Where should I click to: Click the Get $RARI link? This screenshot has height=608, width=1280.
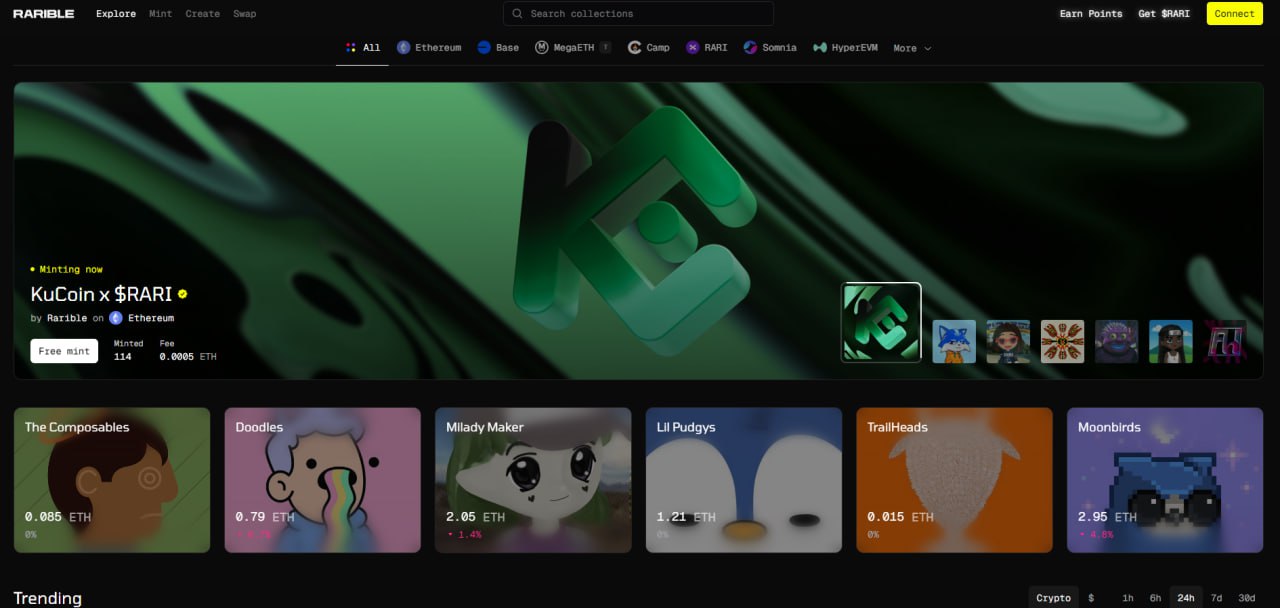1164,14
